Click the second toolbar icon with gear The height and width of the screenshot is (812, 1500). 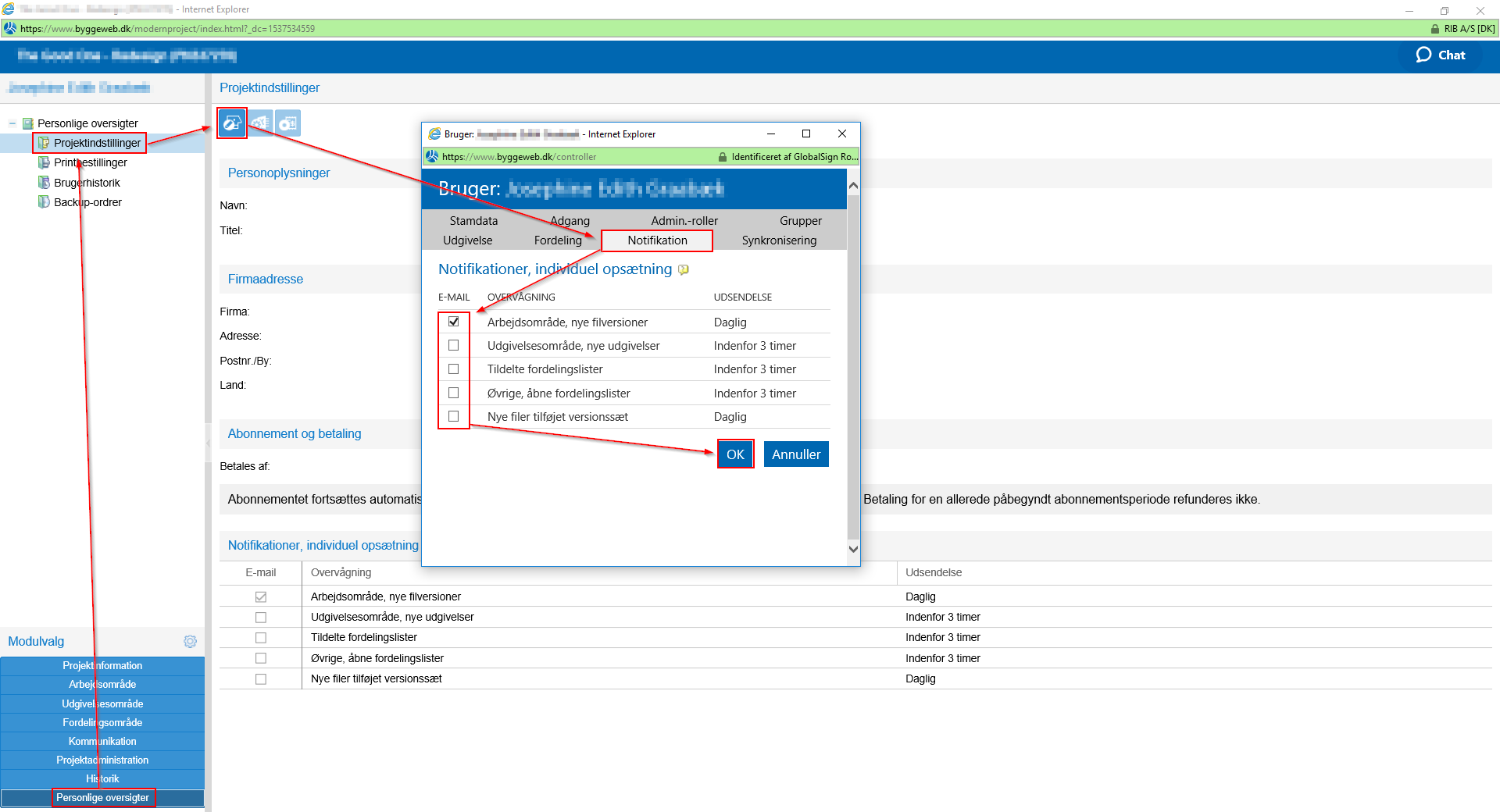coord(261,123)
